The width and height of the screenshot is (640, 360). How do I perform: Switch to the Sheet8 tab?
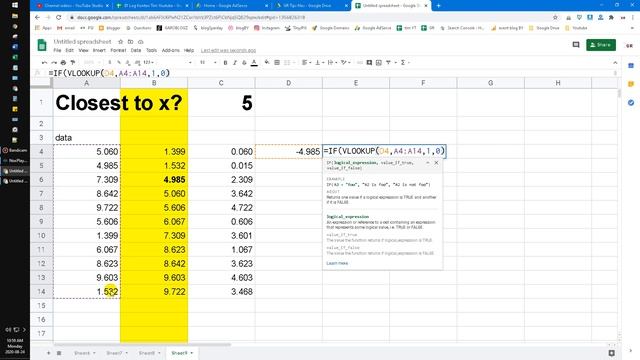tap(149, 353)
